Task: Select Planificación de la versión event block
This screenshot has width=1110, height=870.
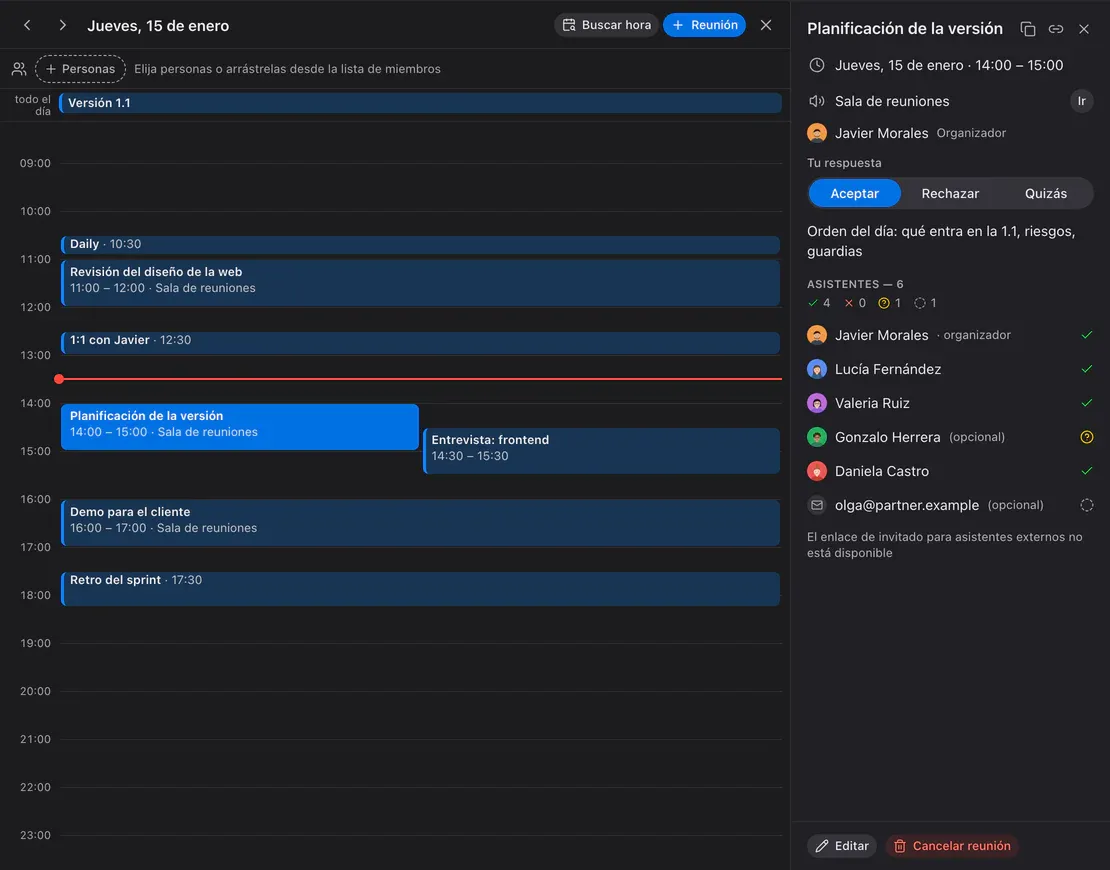Action: click(240, 426)
